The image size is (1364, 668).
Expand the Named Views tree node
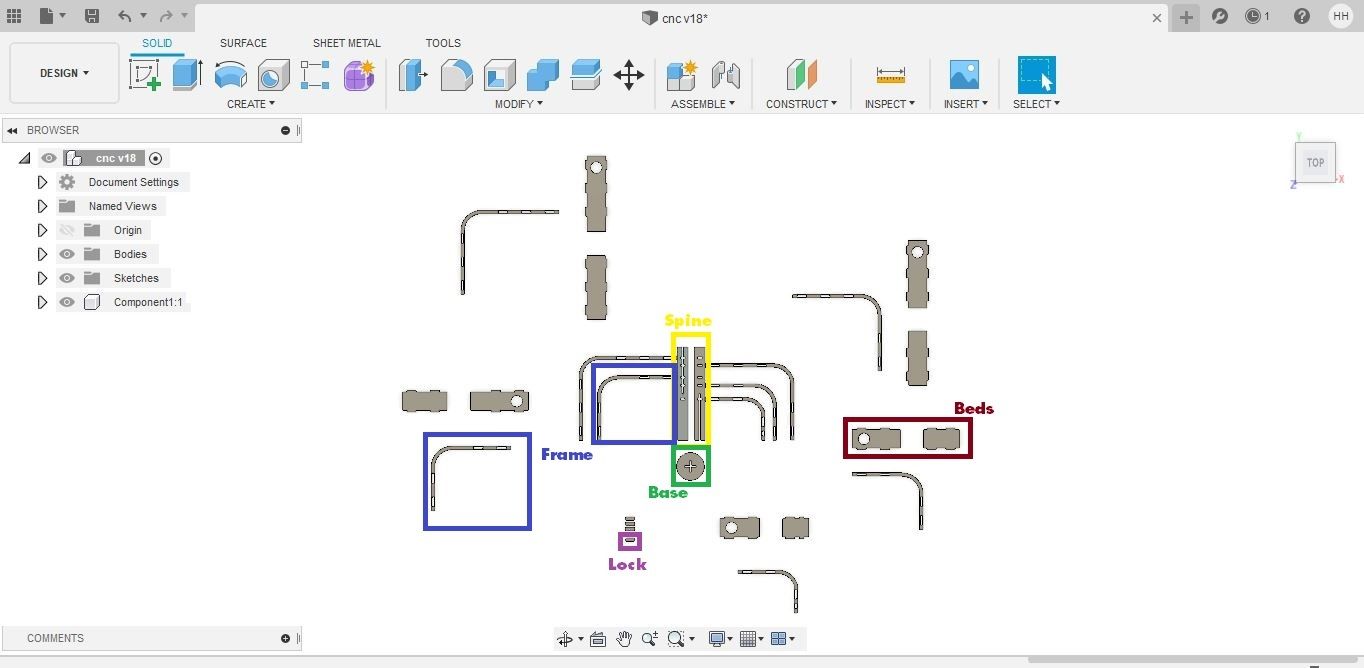(42, 206)
